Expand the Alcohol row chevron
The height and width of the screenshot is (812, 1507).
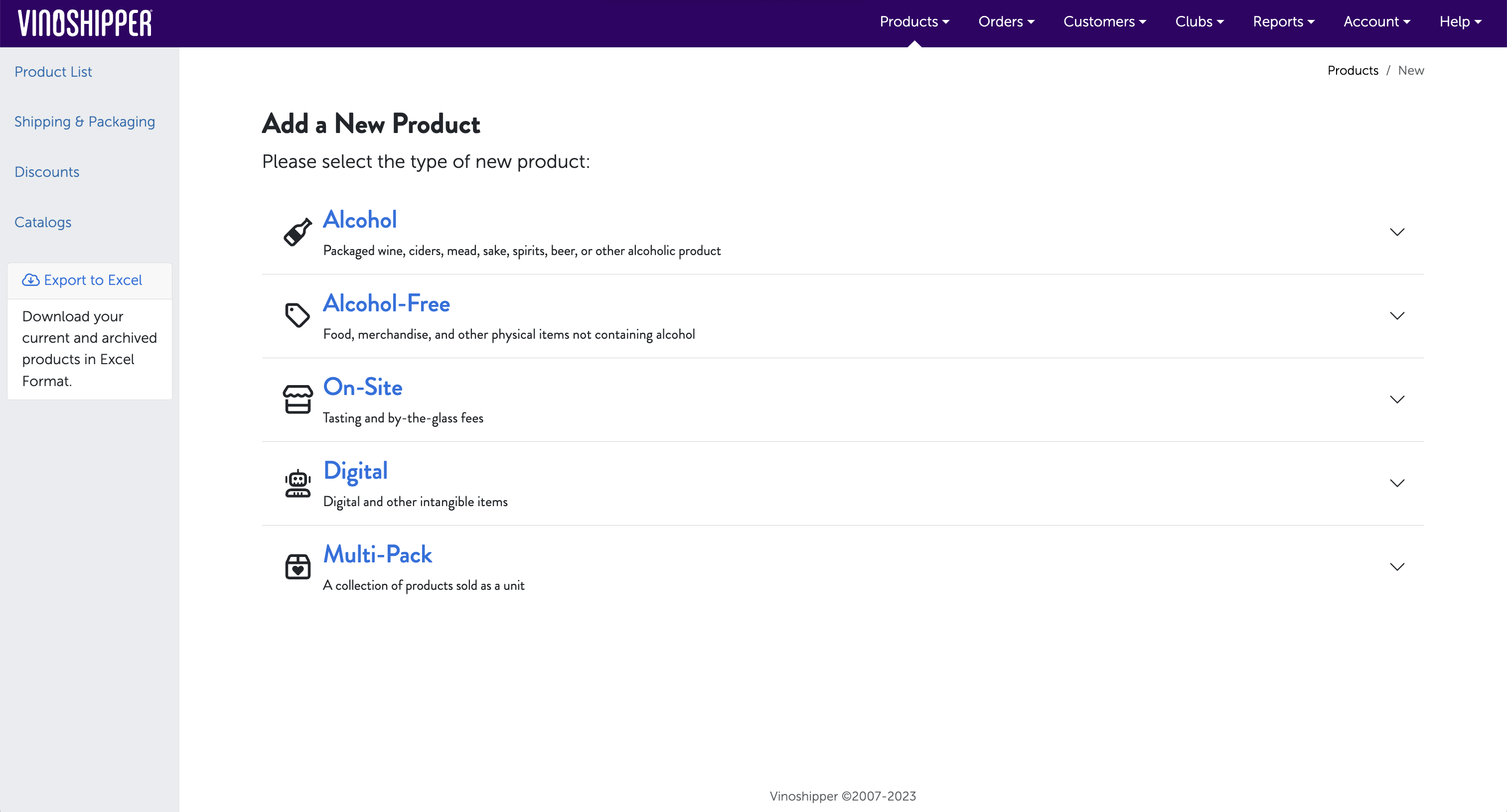pos(1396,232)
